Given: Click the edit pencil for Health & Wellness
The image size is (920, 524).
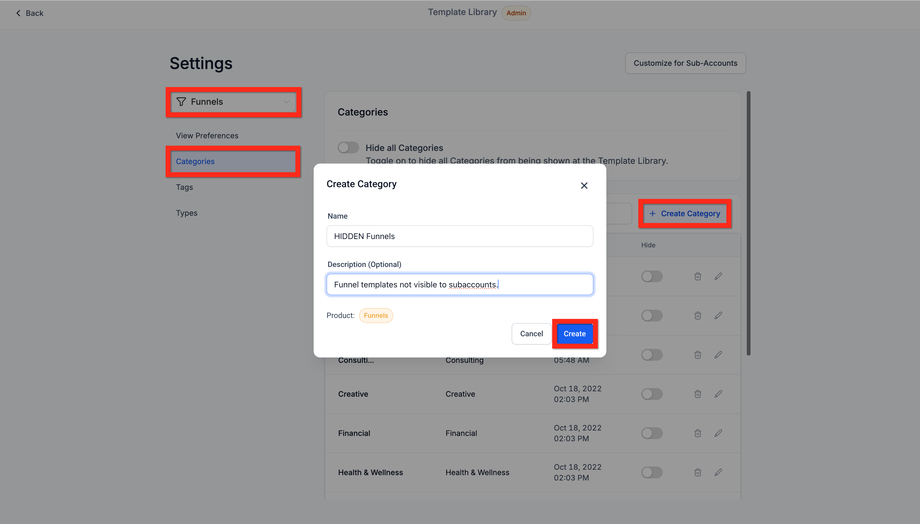Looking at the screenshot, I should [718, 472].
